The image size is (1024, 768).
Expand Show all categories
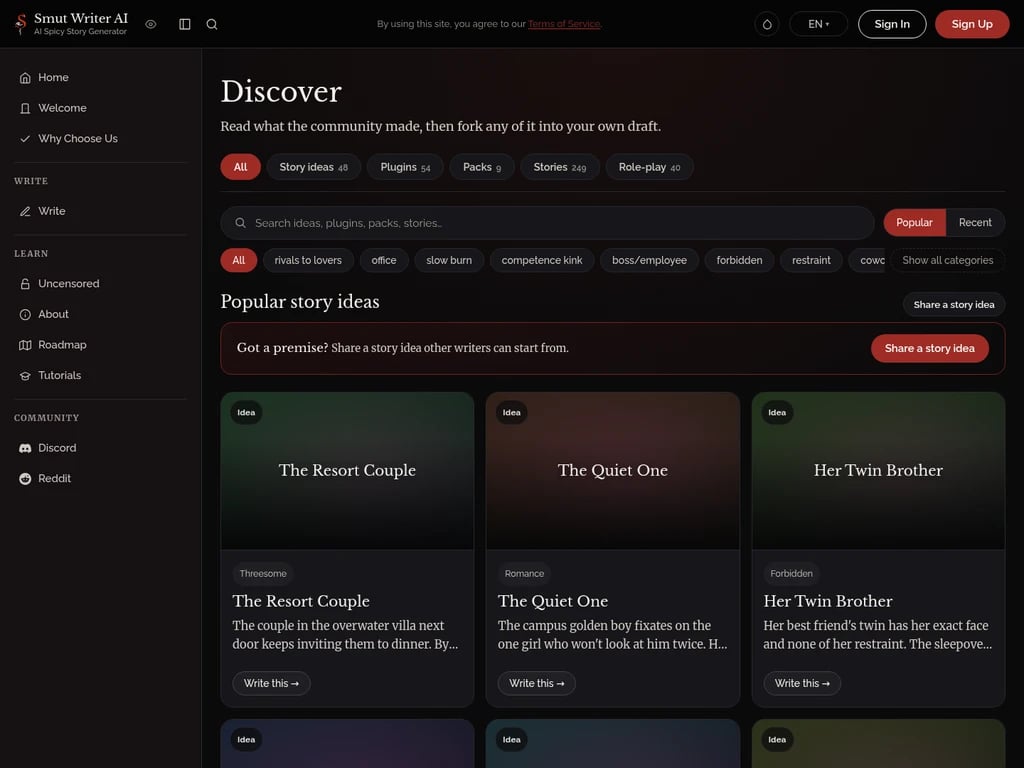click(948, 260)
